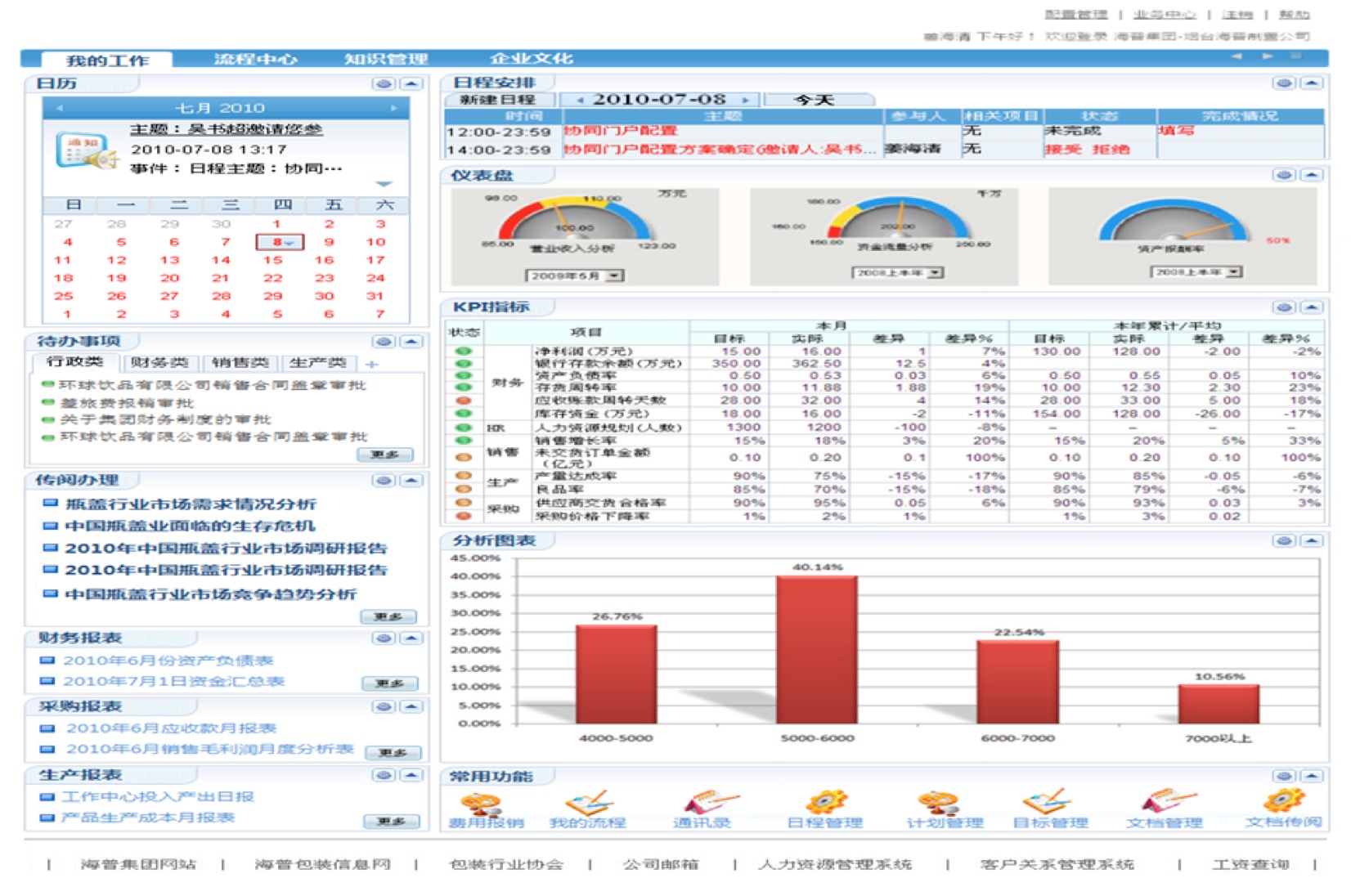Collapse the 日历 calendar panel

411,83
